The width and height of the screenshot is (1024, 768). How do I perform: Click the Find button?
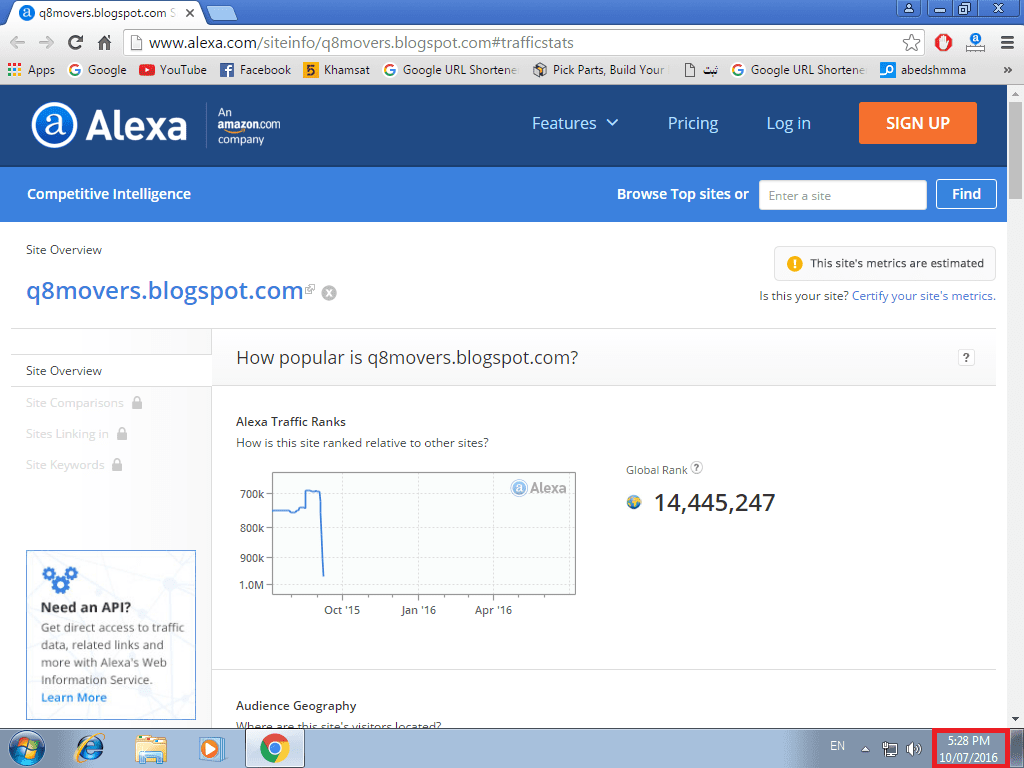tap(966, 194)
